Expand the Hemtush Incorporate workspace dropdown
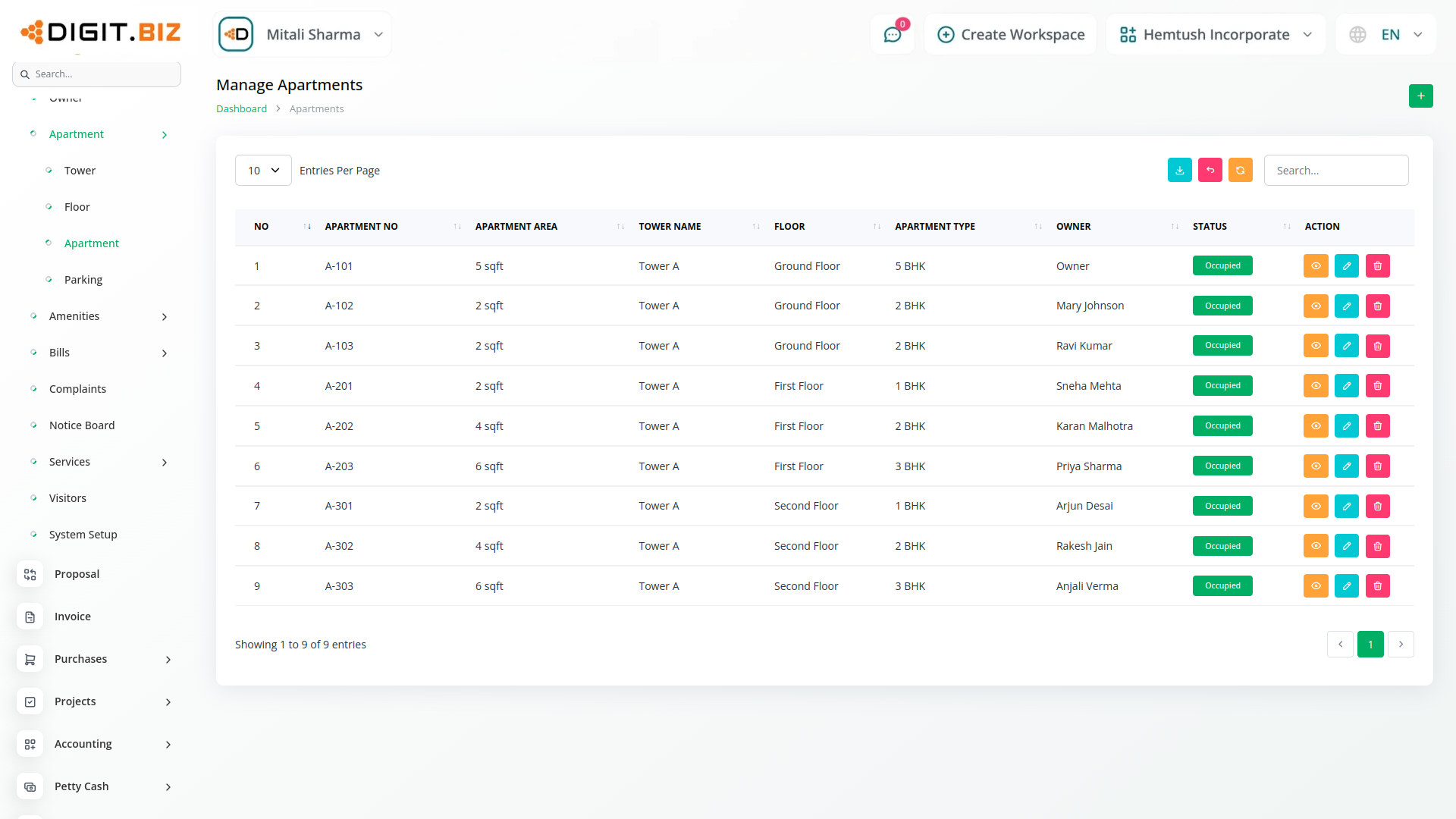This screenshot has width=1456, height=819. [x=1216, y=35]
